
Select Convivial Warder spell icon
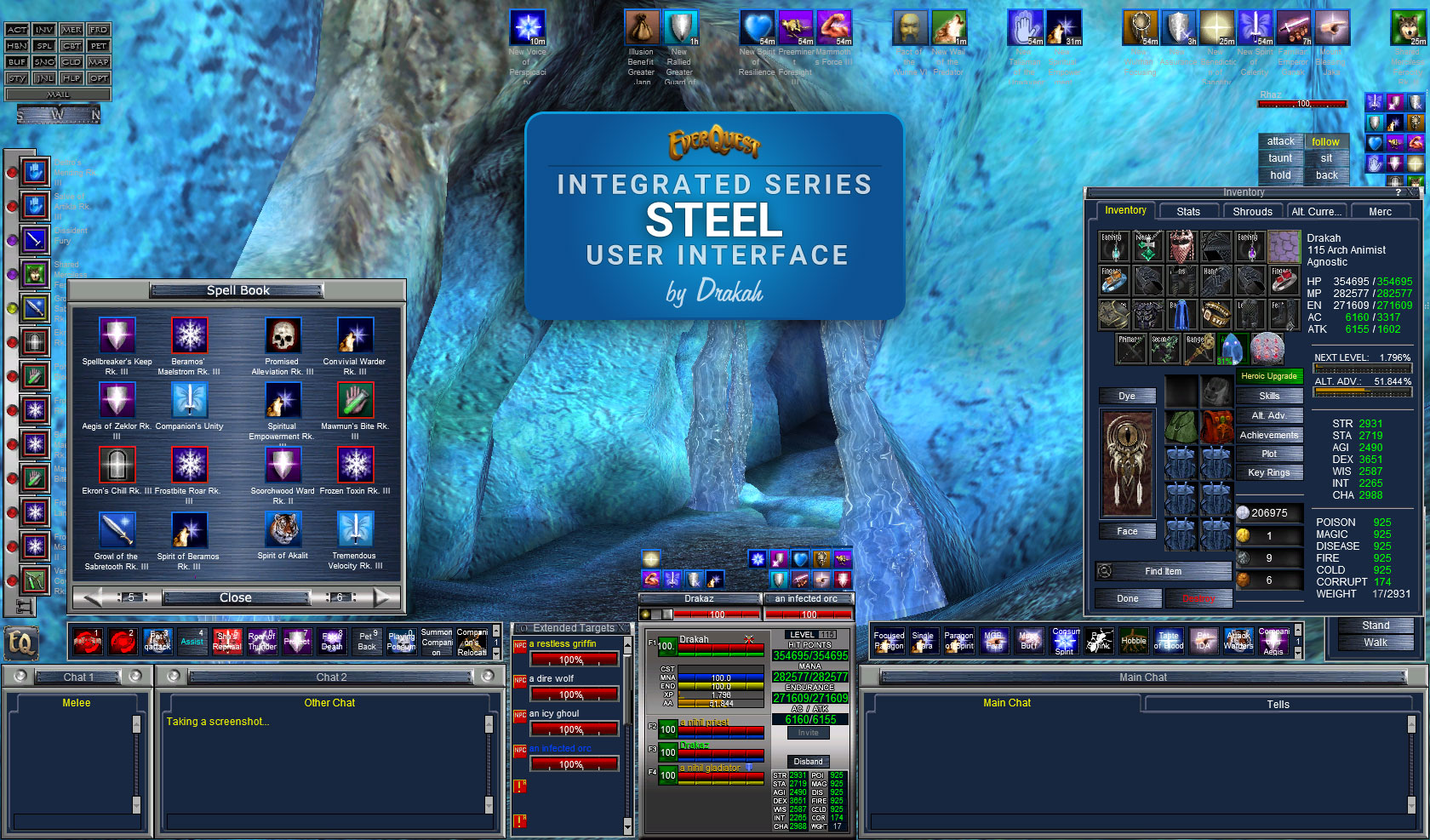pyautogui.click(x=355, y=335)
